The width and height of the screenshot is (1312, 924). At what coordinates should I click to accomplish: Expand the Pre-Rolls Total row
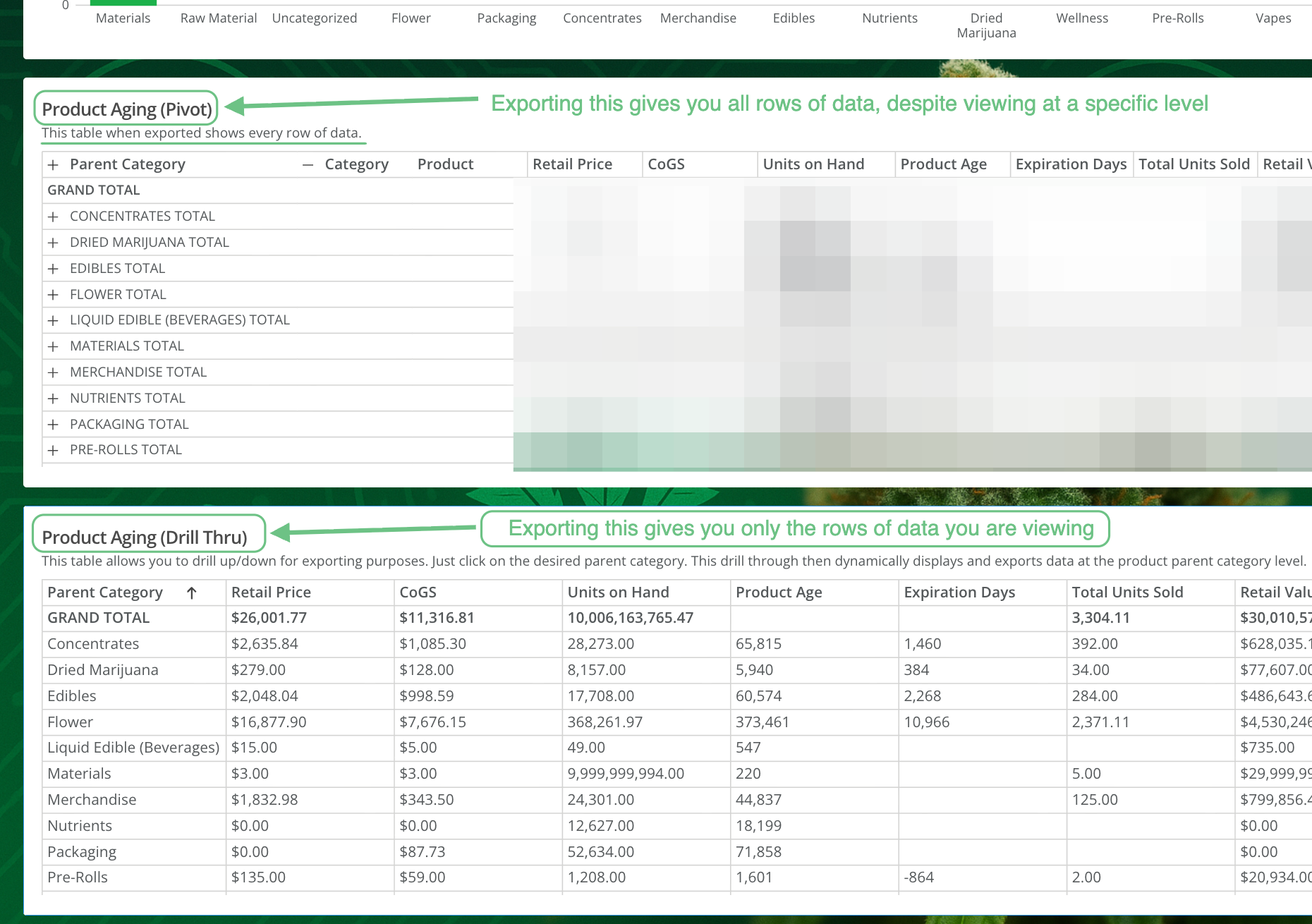click(53, 450)
